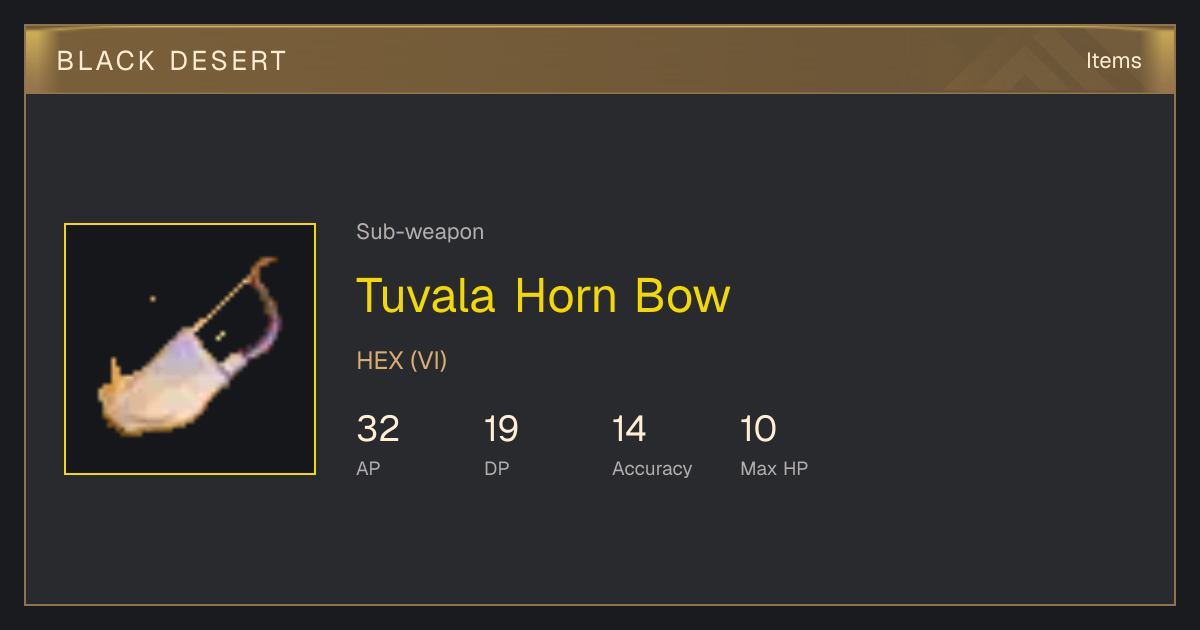Click the yellow-bordered item thumbnail frame

coord(190,349)
